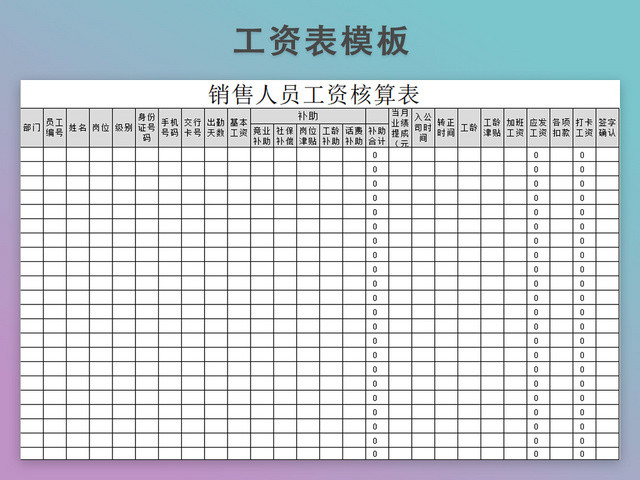
Task: Select the 话费补助 sub-header cell
Action: (354, 136)
